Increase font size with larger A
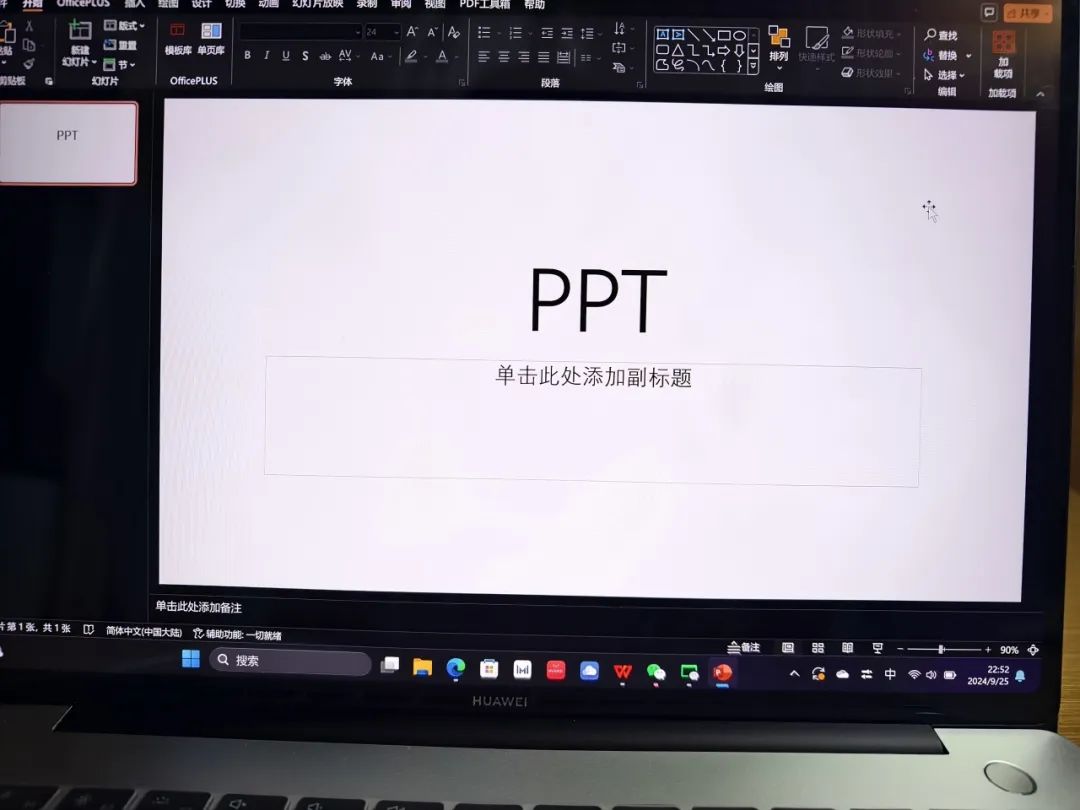 (412, 32)
